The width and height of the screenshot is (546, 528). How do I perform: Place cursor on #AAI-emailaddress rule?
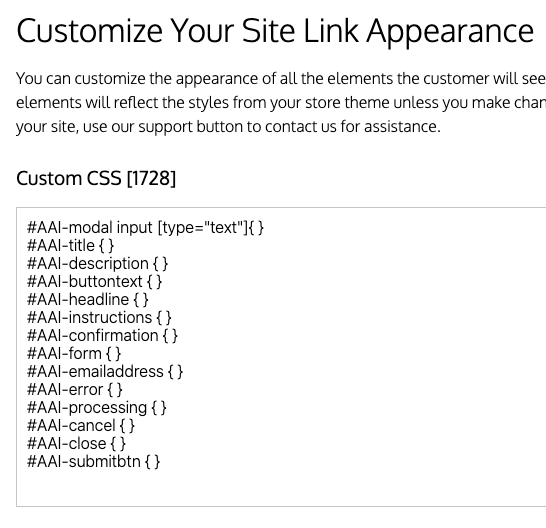pos(105,372)
